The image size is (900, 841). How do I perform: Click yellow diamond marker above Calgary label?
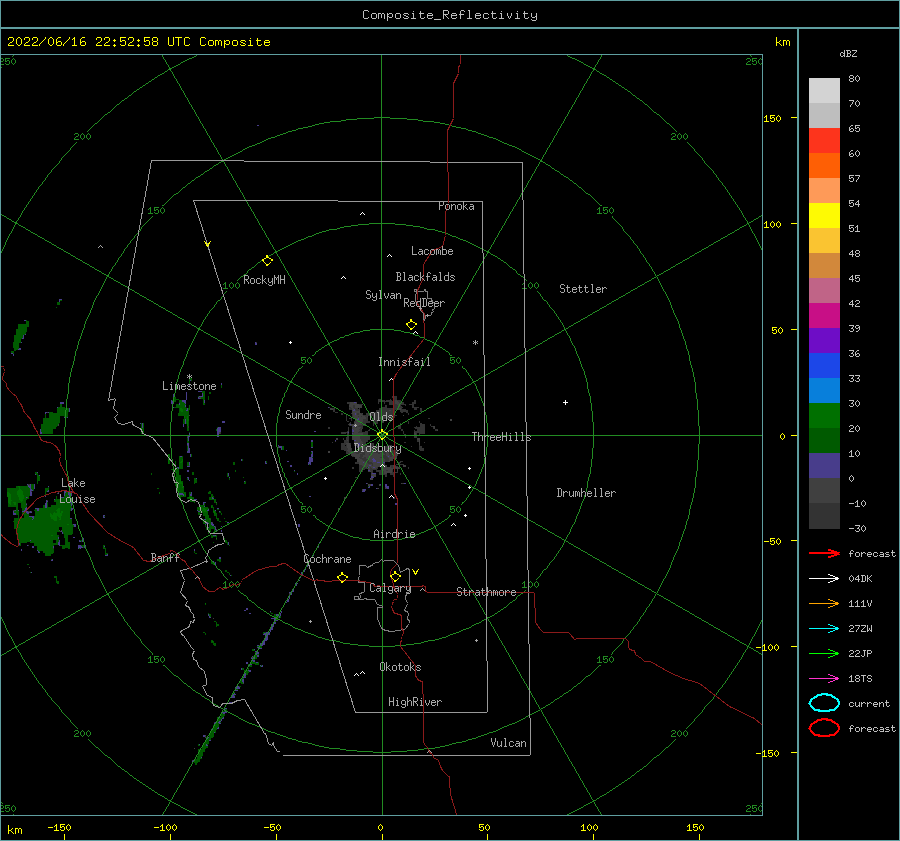click(x=395, y=576)
